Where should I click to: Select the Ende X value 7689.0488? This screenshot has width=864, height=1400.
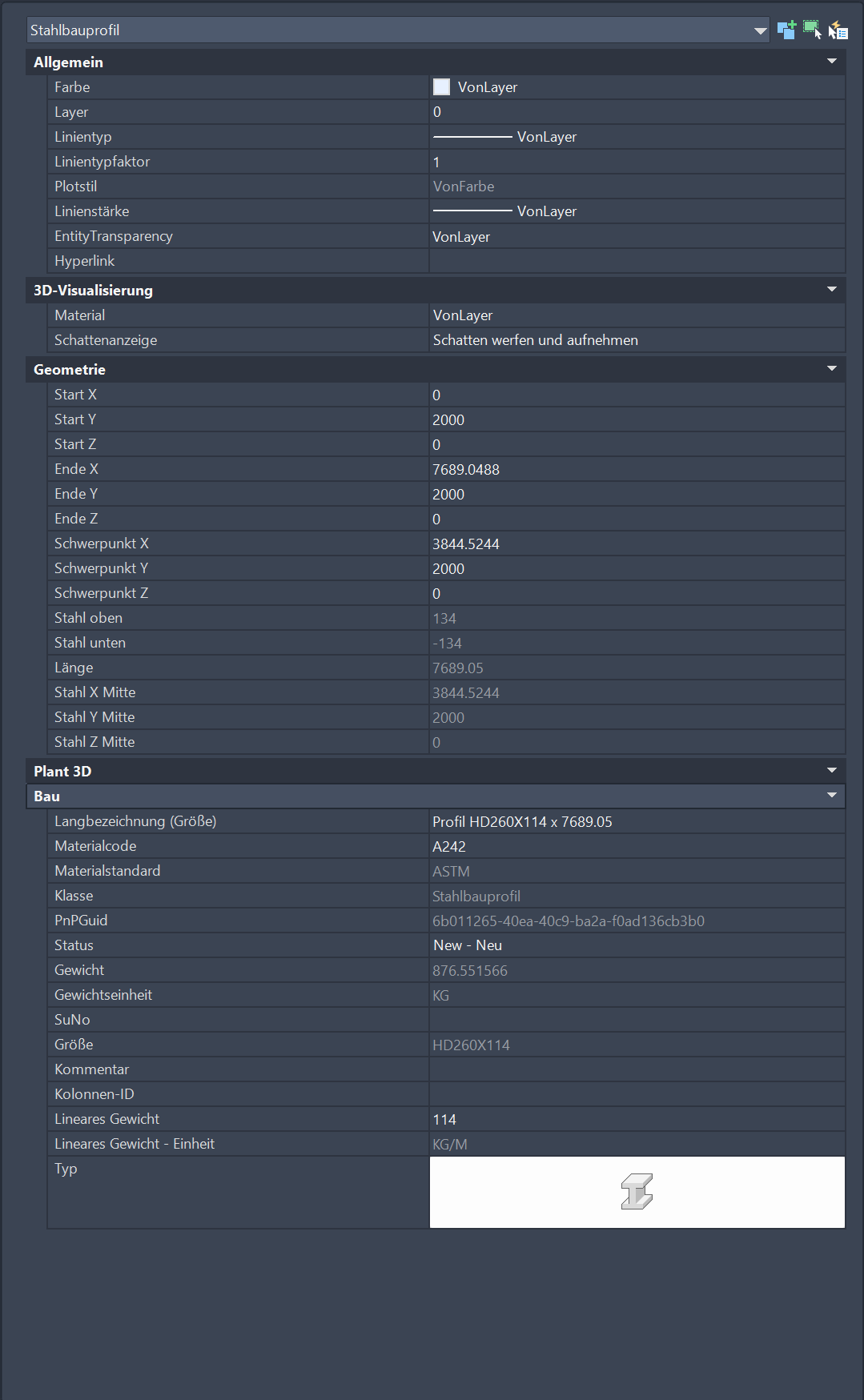point(466,470)
